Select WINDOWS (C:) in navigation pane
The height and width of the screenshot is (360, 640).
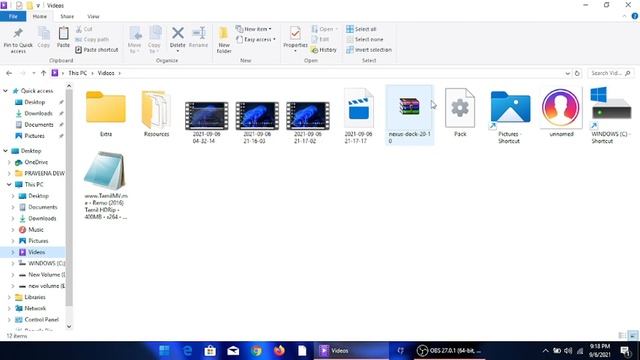tap(46, 263)
